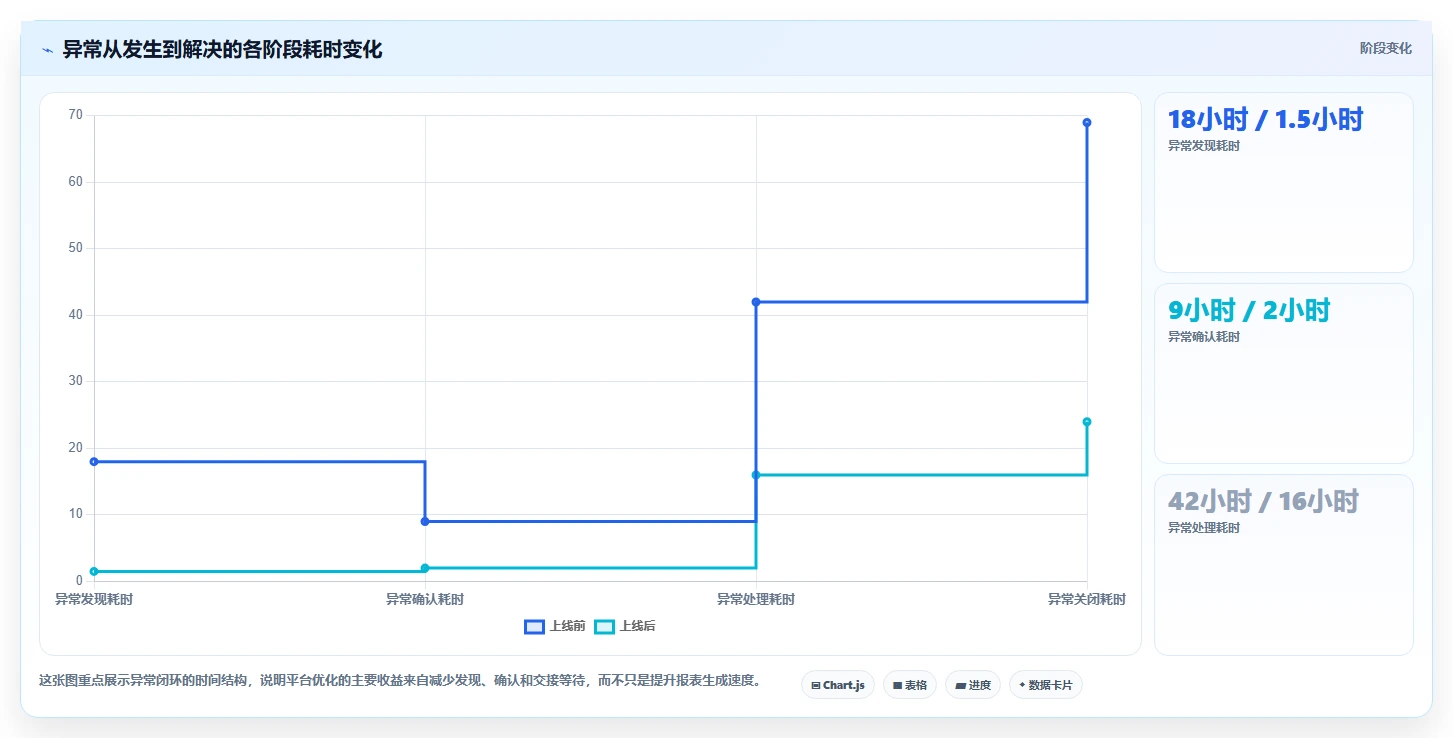
Task: Toggle the 上线前 legend item
Action: 555,627
